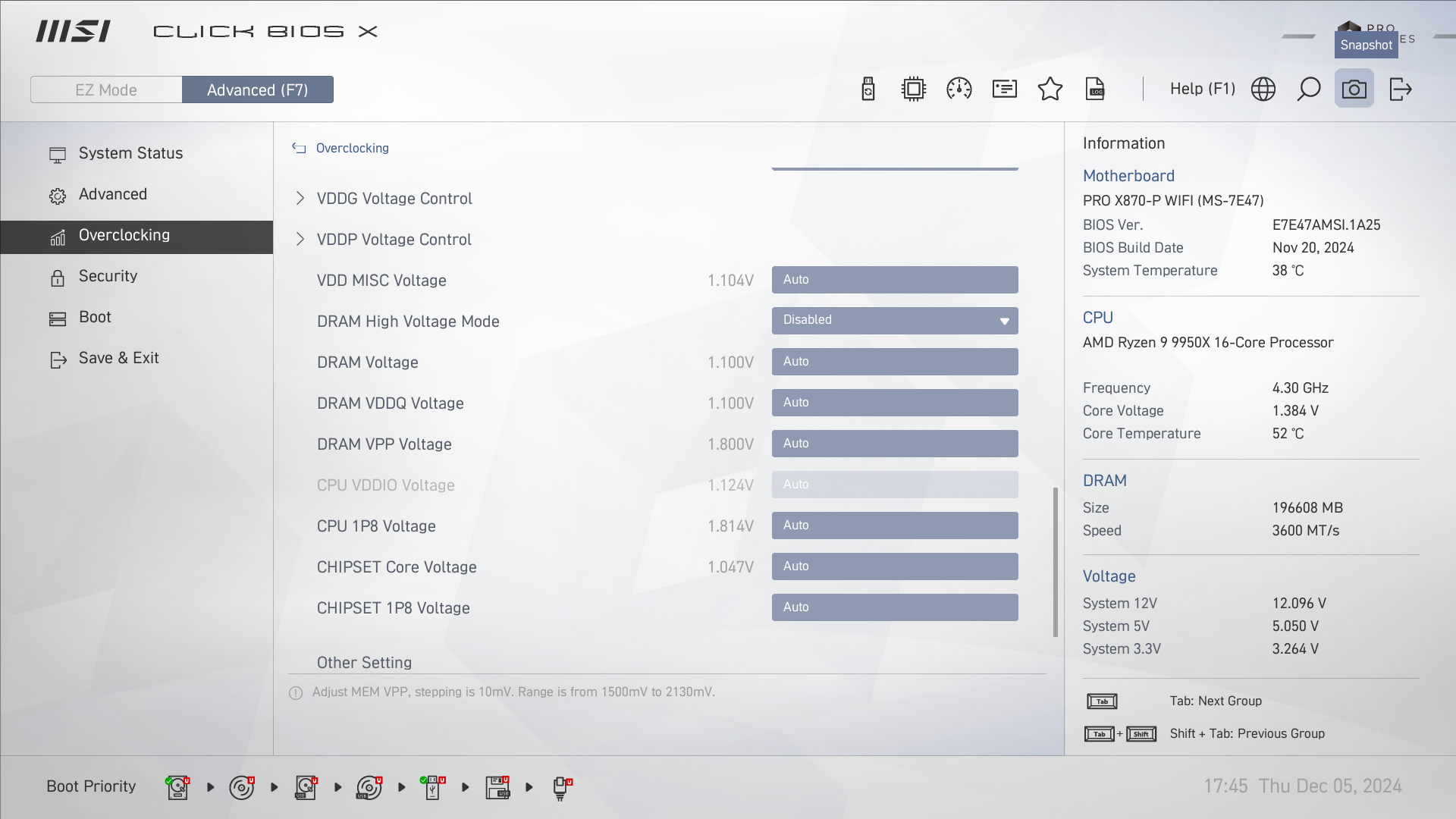Click the date and time display
1456x819 pixels.
1303,786
